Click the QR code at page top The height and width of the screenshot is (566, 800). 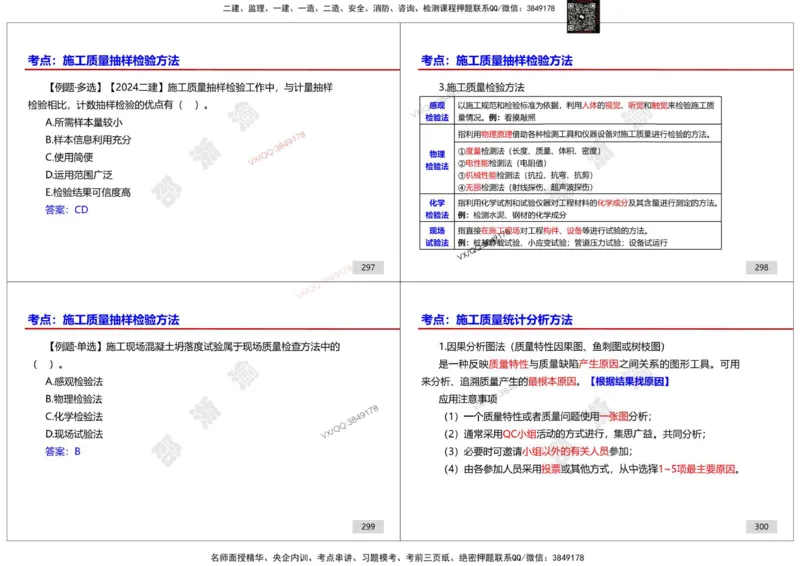(583, 16)
